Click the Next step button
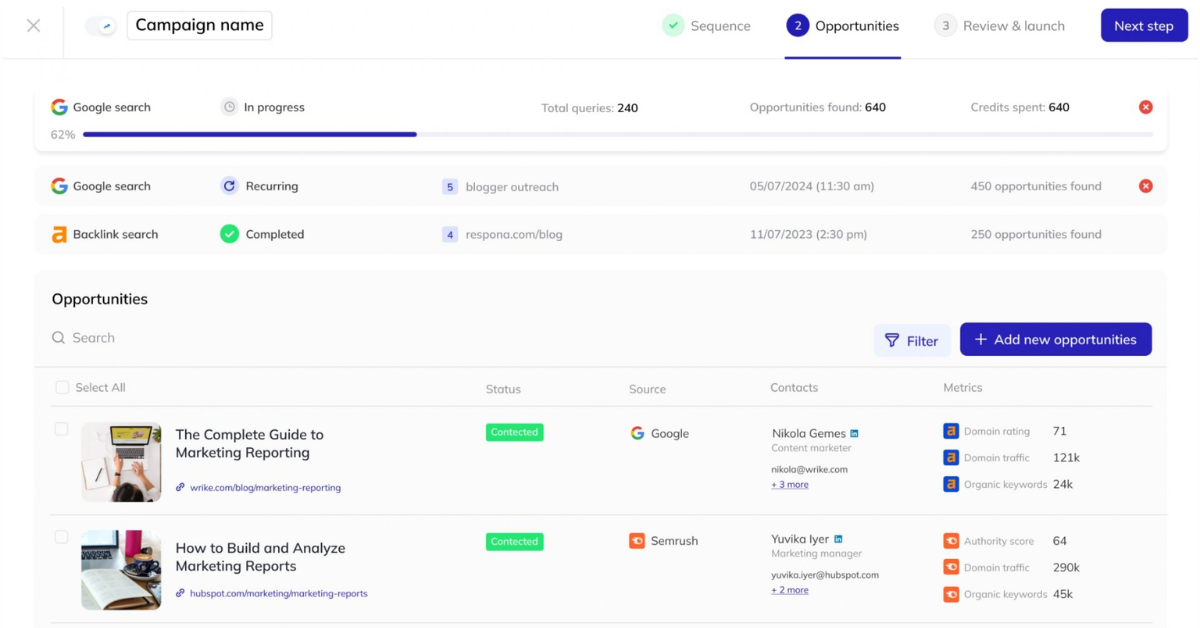The width and height of the screenshot is (1200, 628). coord(1144,26)
